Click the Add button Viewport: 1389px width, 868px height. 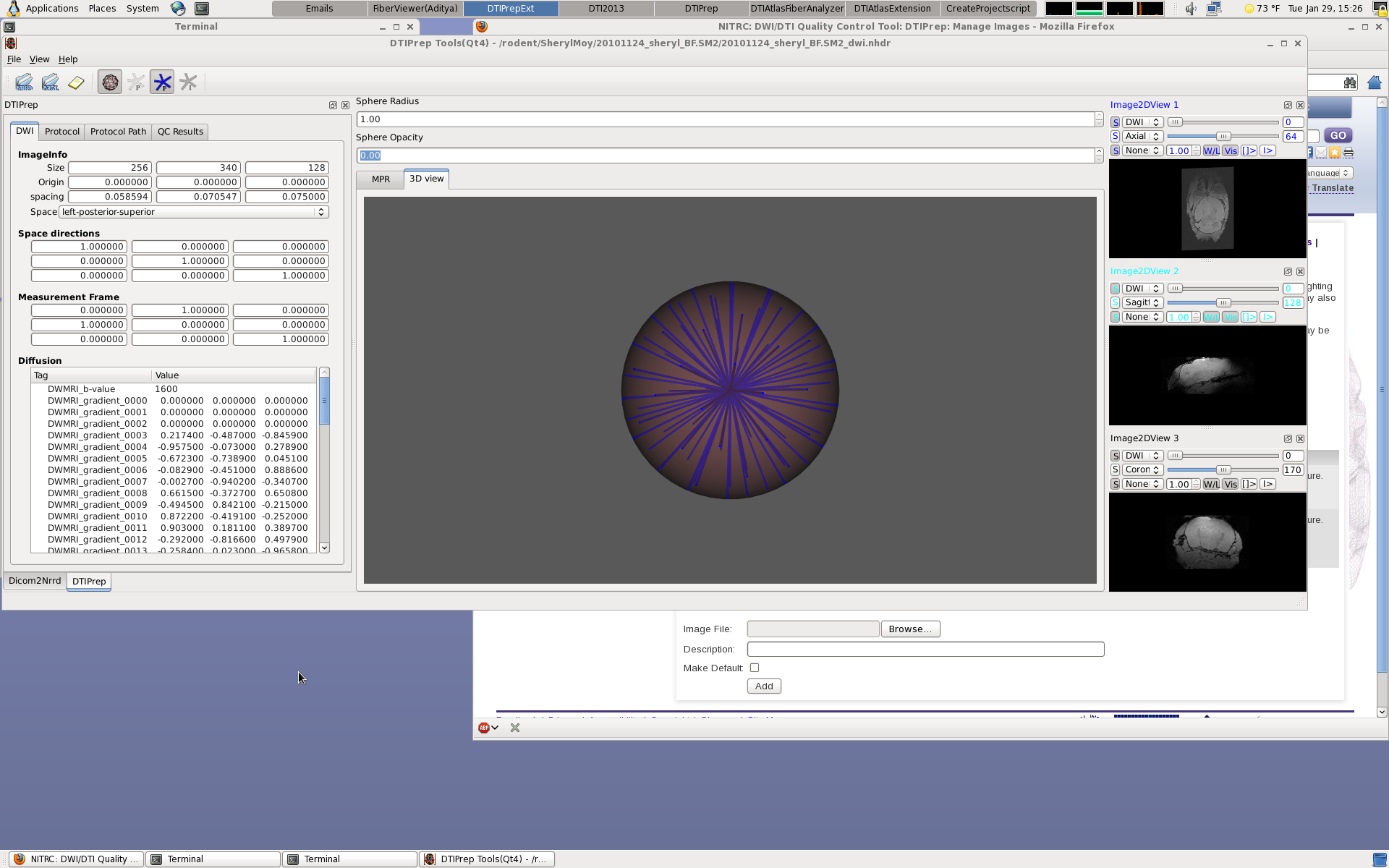[x=764, y=686]
